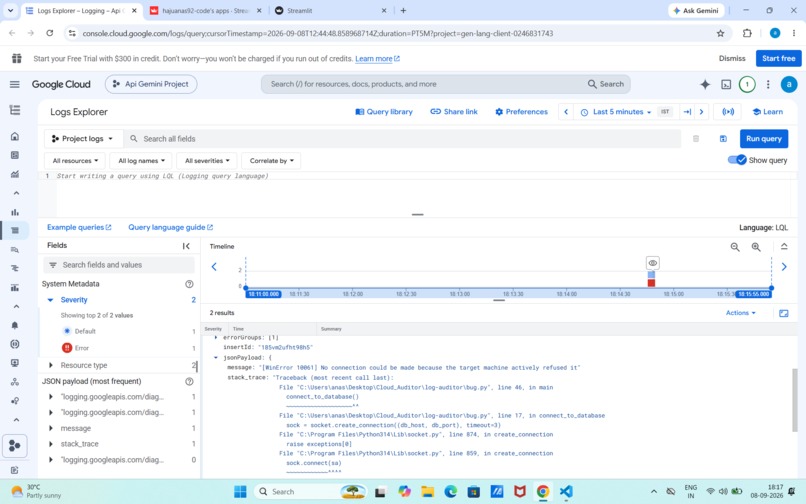The height and width of the screenshot is (504, 806).
Task: Open Project logs scope dropdown
Action: (x=83, y=139)
